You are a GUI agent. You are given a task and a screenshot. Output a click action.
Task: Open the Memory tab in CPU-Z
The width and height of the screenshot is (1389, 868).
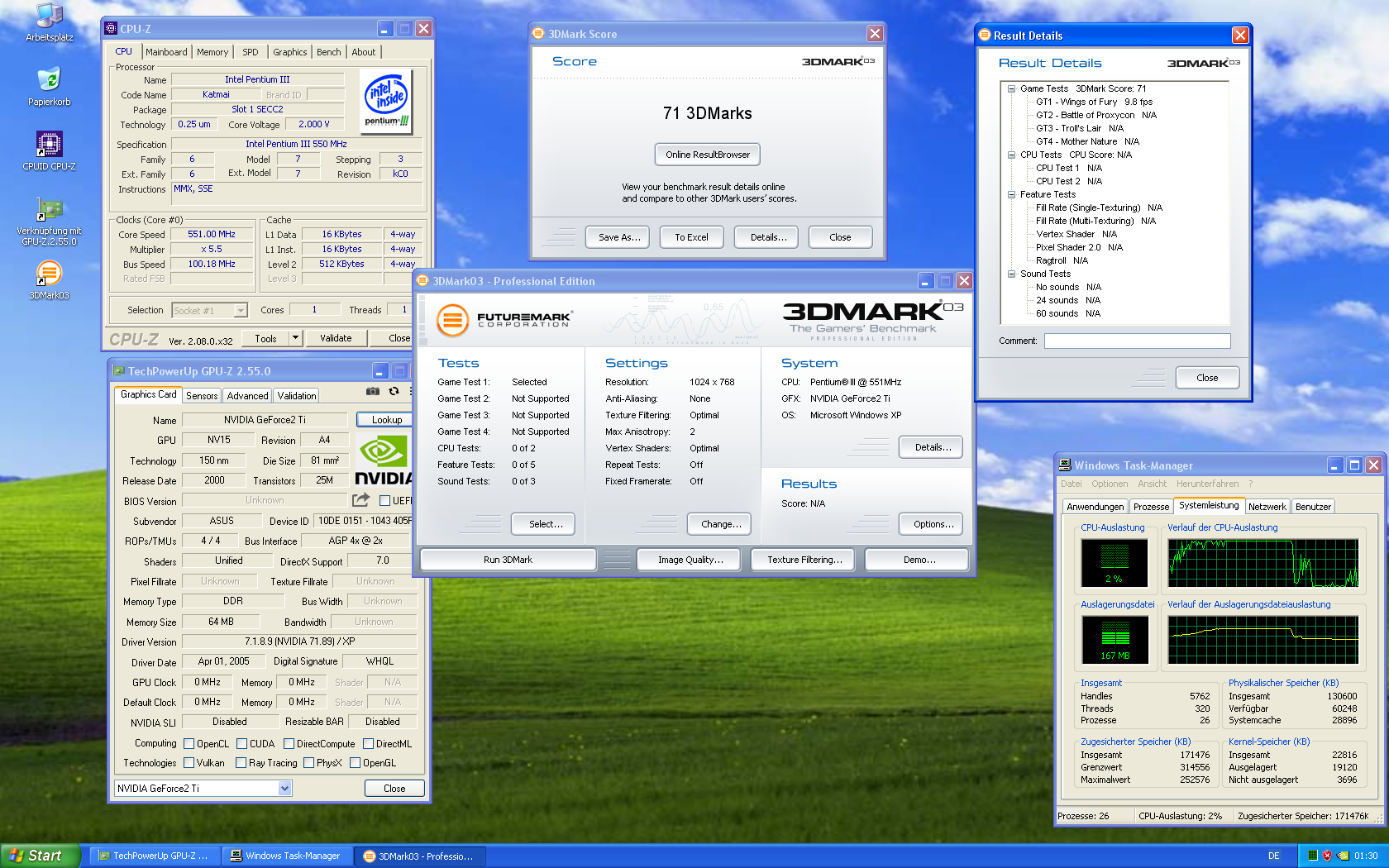(212, 52)
